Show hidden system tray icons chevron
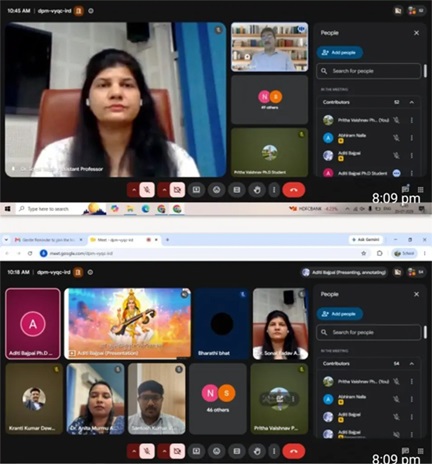Viewport: 432px width, 464px height. coord(347,209)
